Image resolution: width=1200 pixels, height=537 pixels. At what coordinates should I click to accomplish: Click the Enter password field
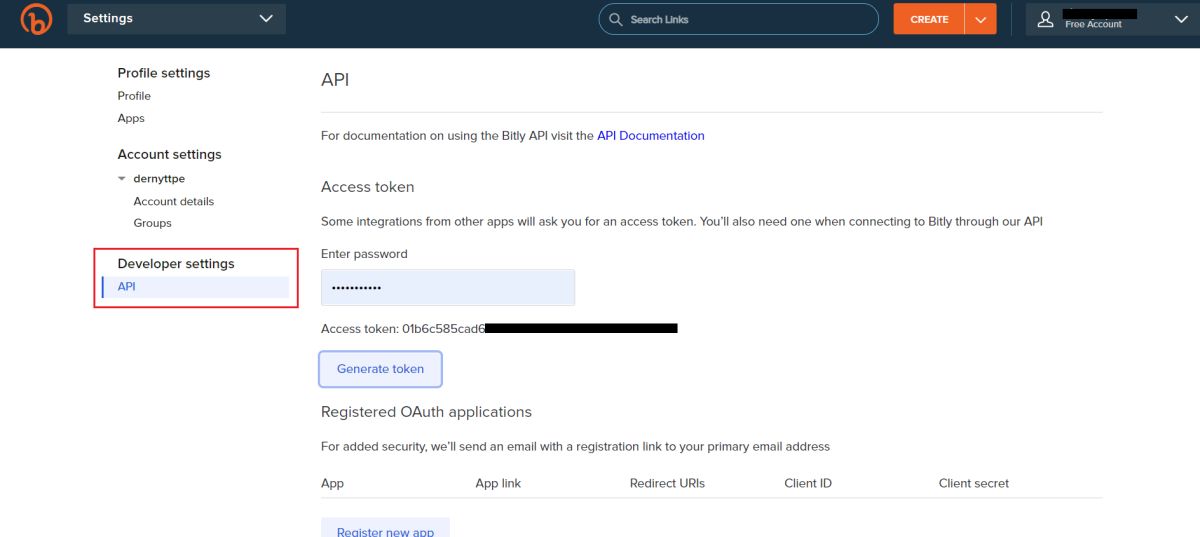pos(448,288)
